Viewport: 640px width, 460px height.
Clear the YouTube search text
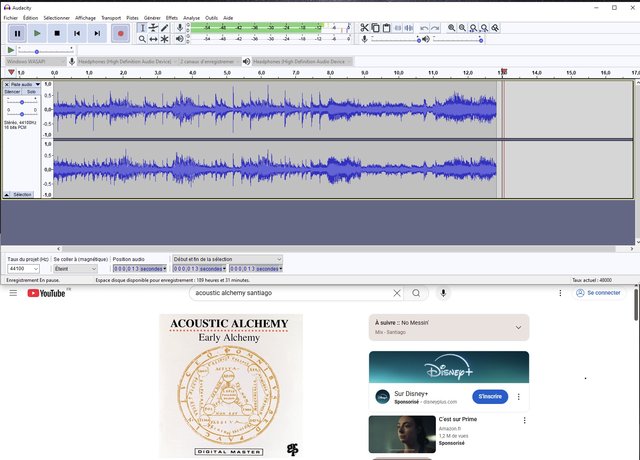click(x=397, y=293)
